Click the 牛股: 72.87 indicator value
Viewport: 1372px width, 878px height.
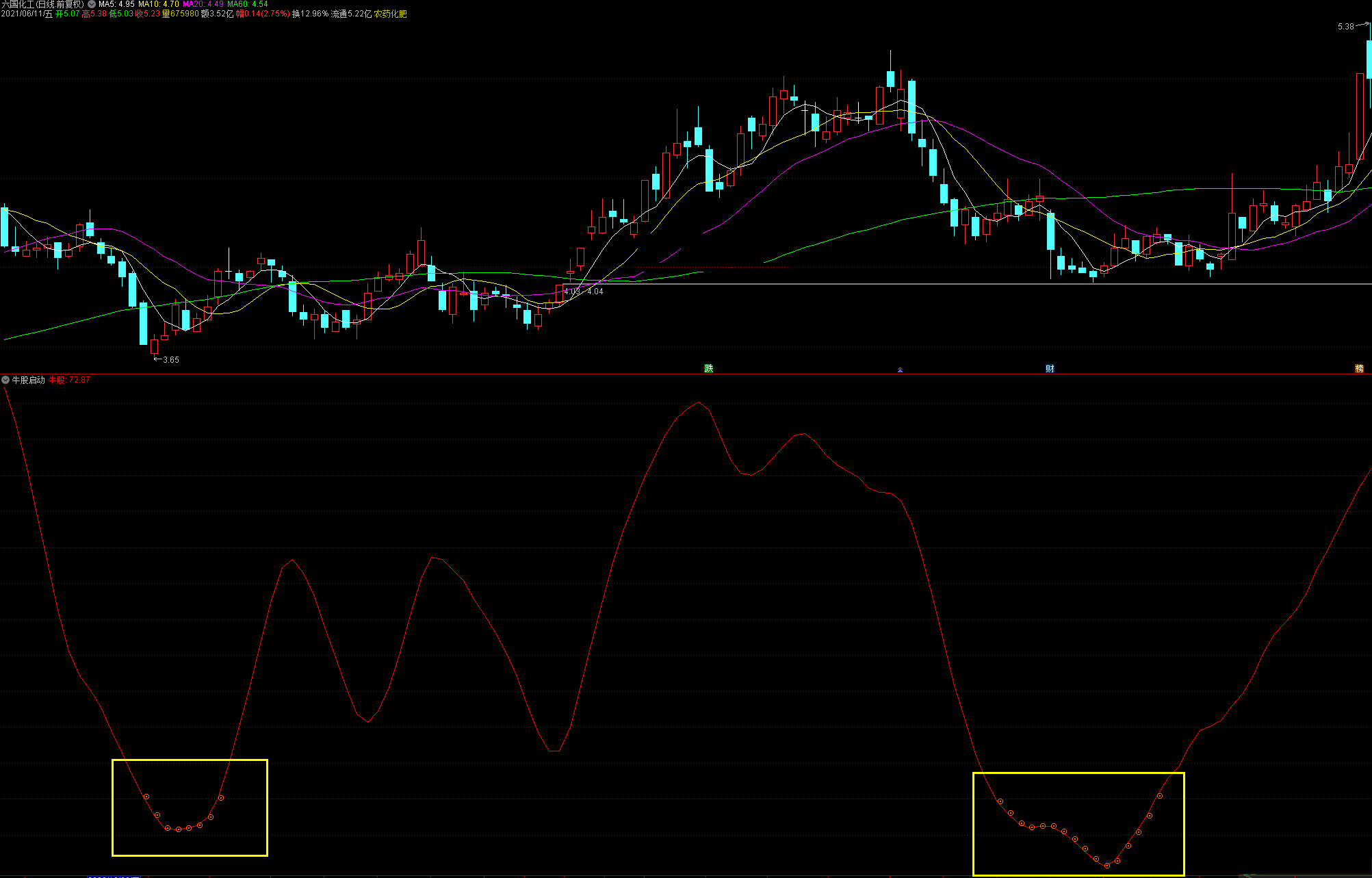coord(69,380)
